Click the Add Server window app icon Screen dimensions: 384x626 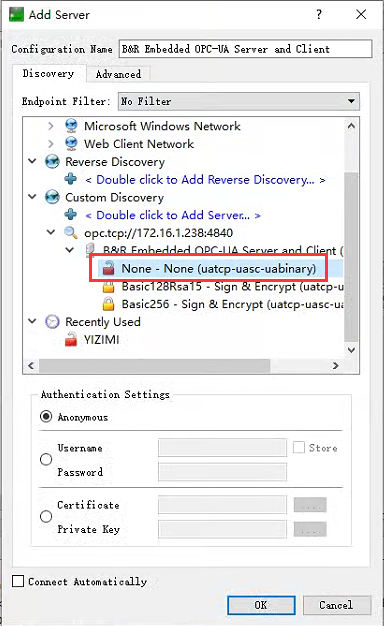tap(16, 15)
